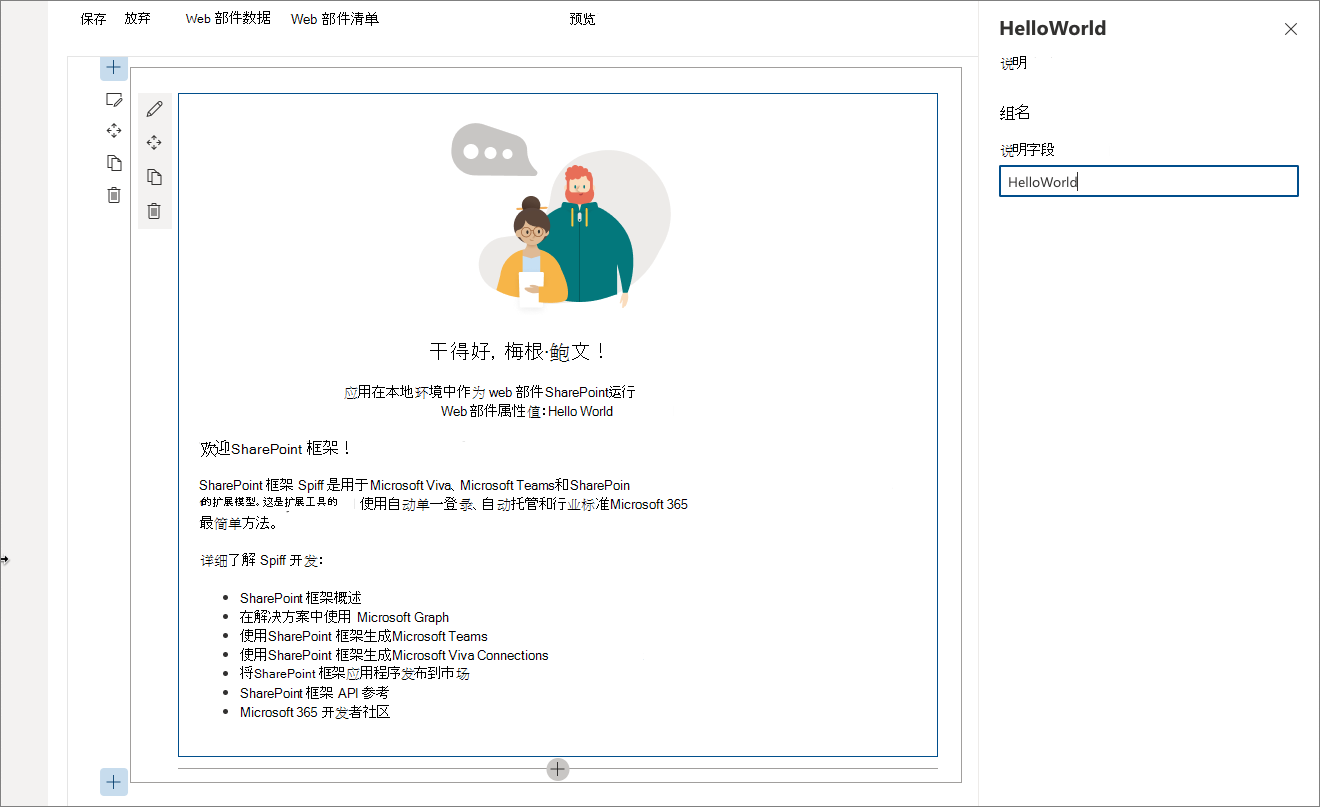Screen dimensions: 1320x807
Task: Click the 组名 group label in pane
Action: [x=1015, y=113]
